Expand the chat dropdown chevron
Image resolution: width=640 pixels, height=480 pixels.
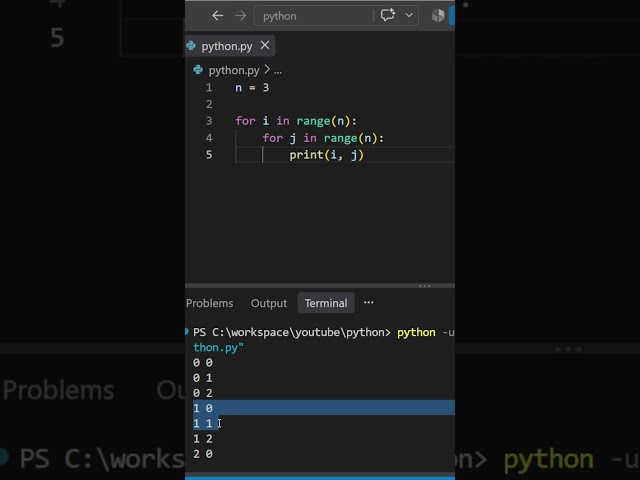tap(409, 16)
